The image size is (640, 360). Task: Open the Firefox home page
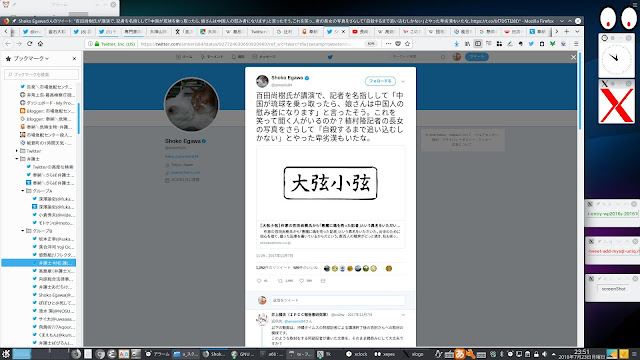pyautogui.click(x=40, y=44)
